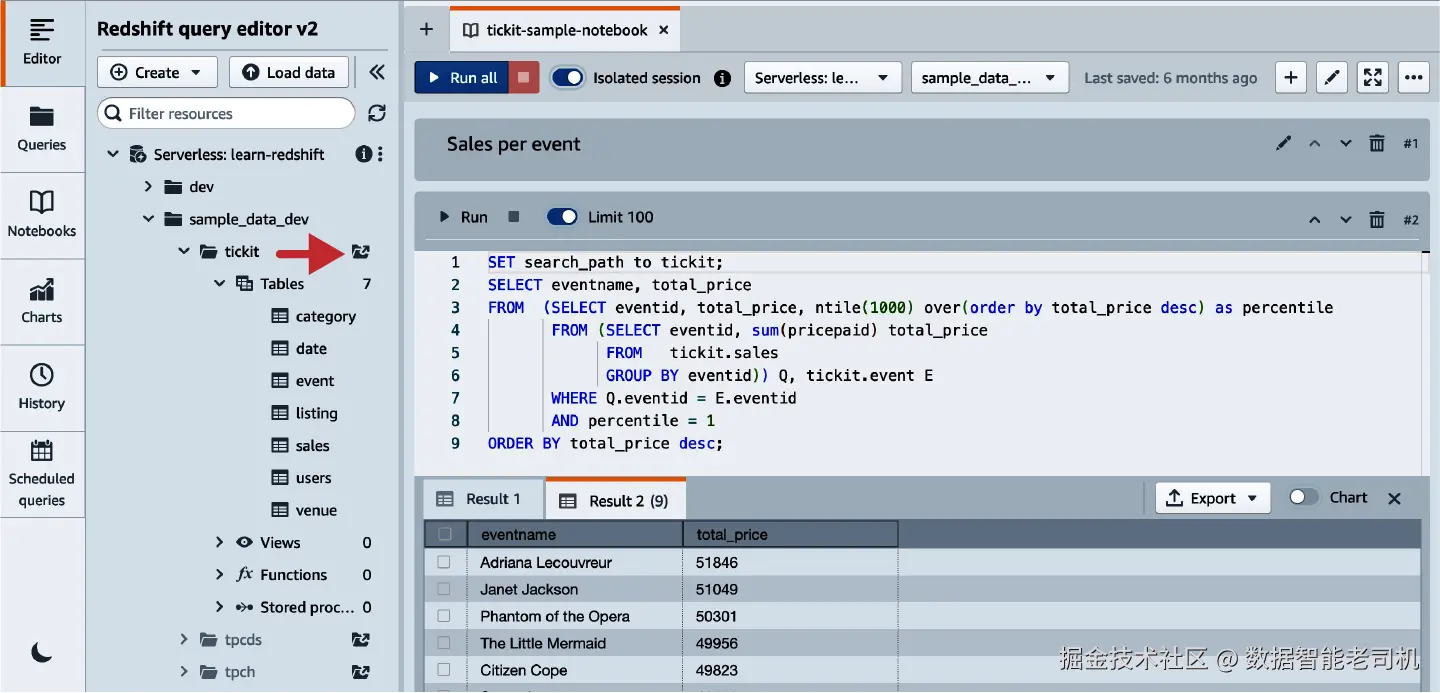
Task: Collapse the resource panel with double chevron
Action: (x=377, y=72)
